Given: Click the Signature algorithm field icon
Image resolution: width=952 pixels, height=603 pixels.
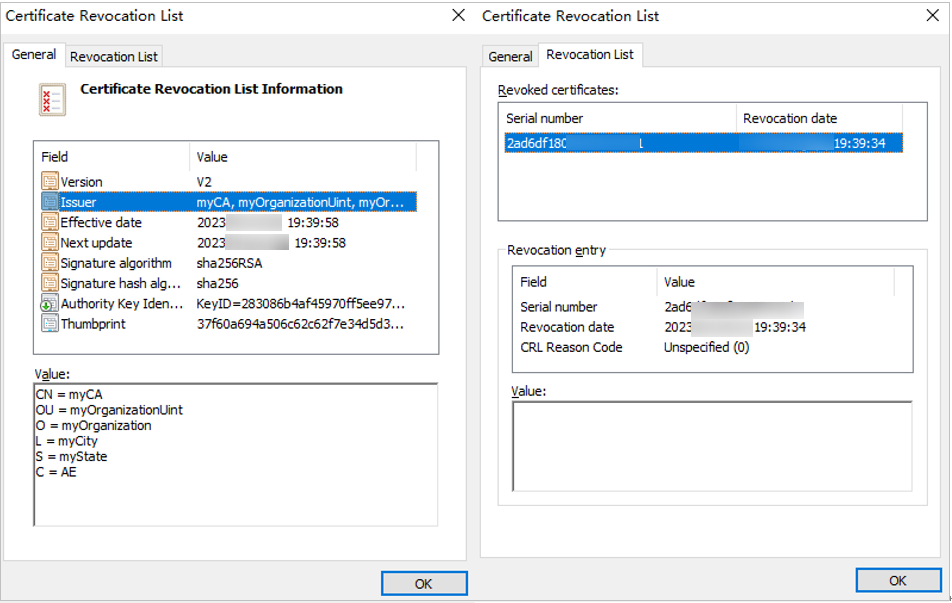Looking at the screenshot, I should [x=50, y=263].
